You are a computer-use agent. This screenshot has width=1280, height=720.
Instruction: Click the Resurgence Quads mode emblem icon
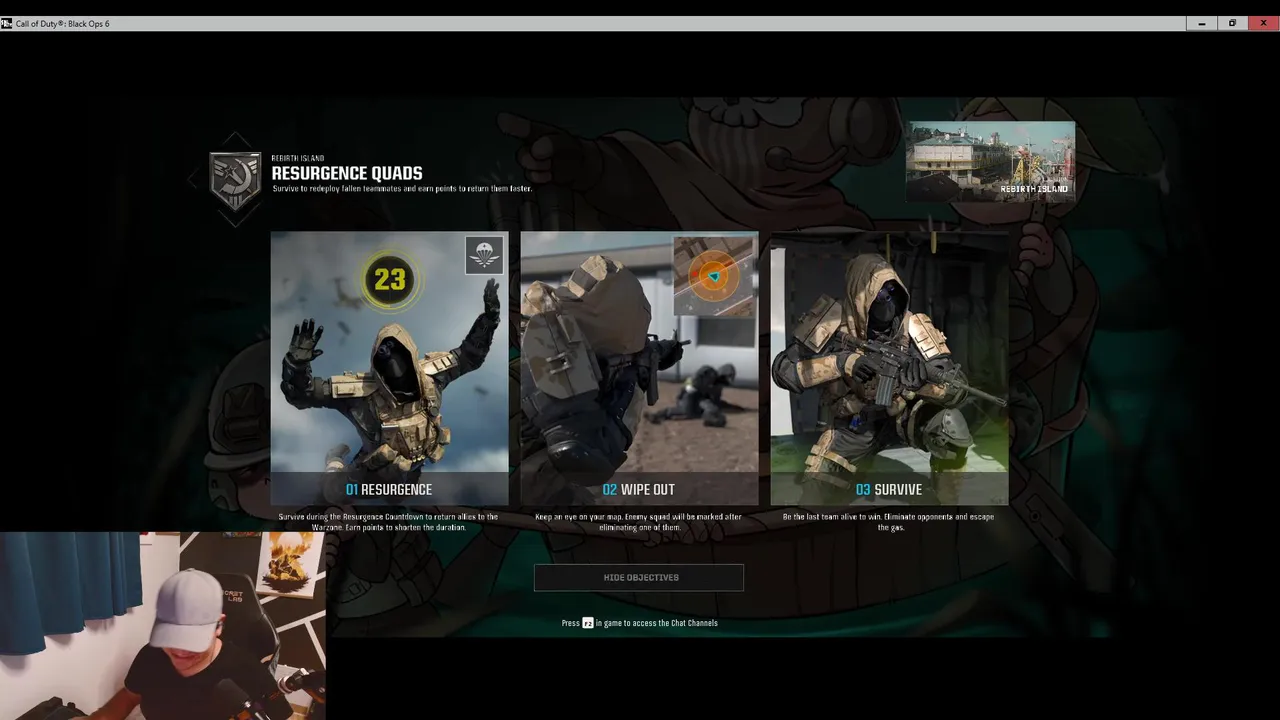click(235, 180)
